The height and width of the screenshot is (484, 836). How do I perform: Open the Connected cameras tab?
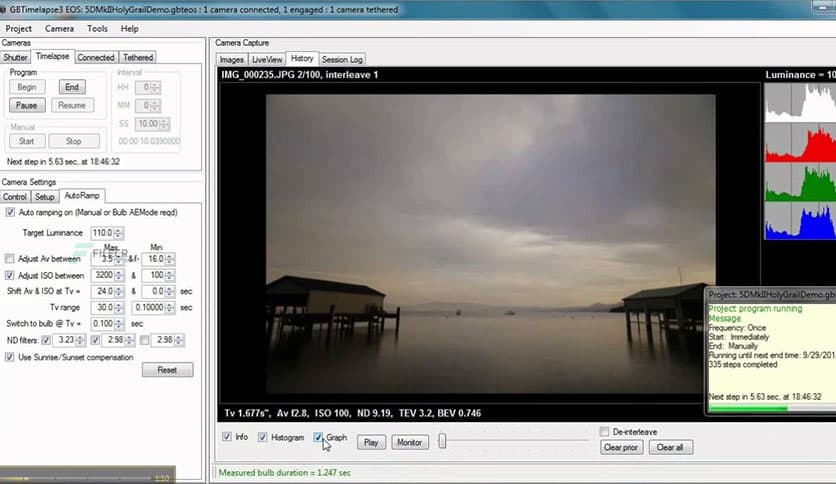click(x=96, y=58)
